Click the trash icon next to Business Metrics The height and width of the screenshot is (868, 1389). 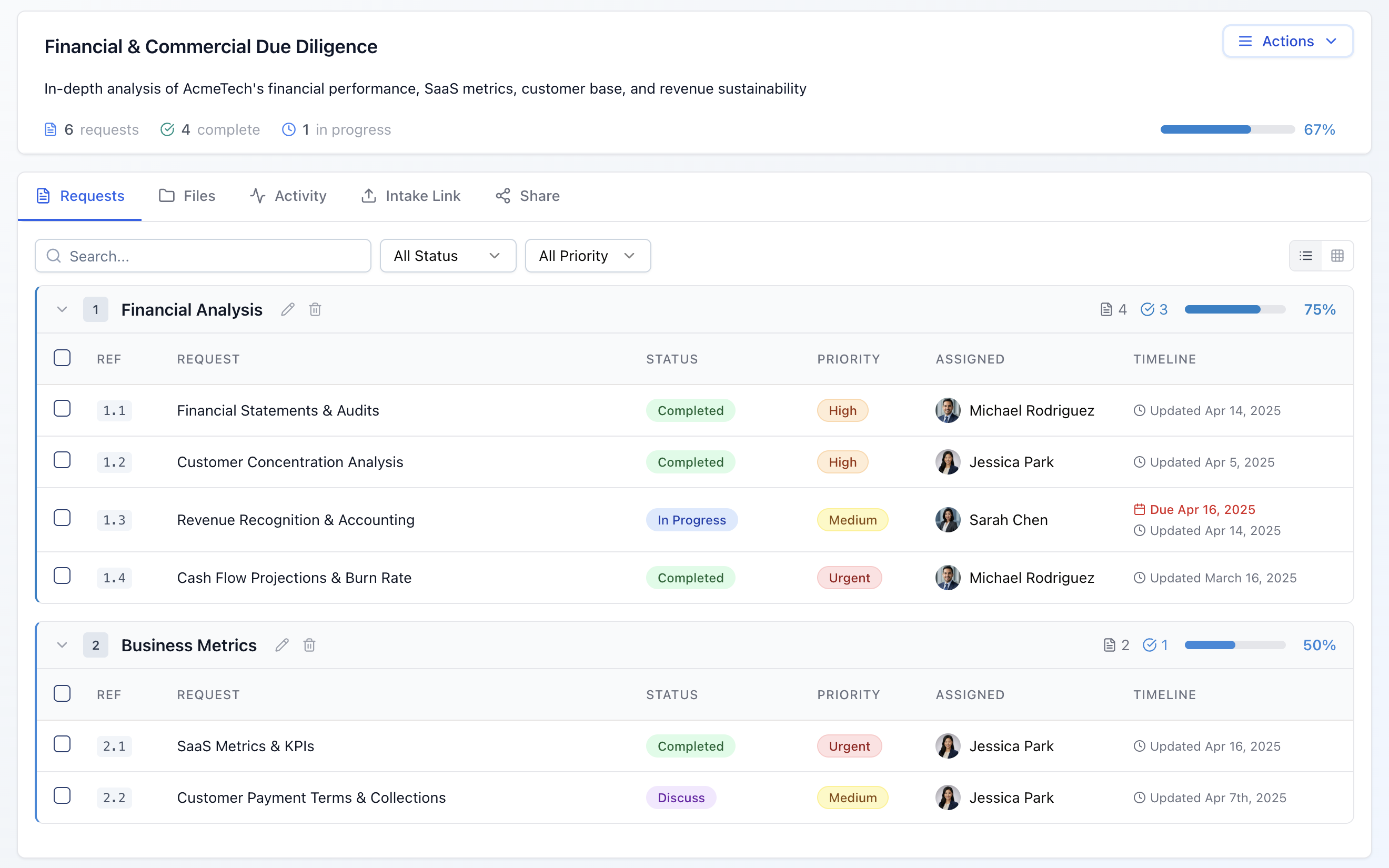click(309, 644)
